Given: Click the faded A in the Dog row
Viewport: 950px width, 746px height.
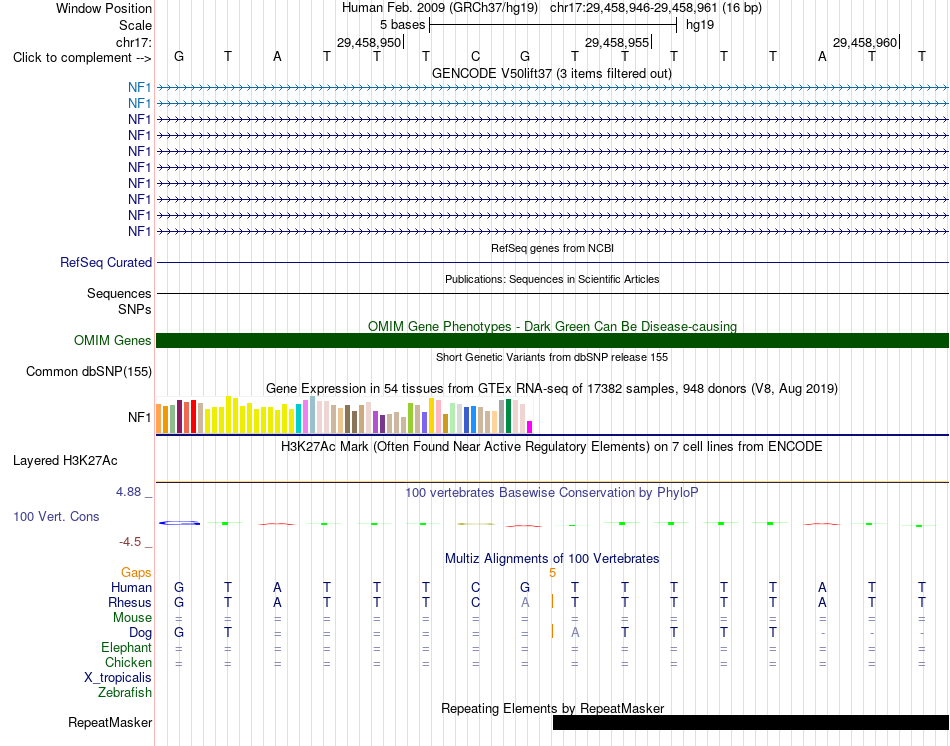Looking at the screenshot, I should [575, 632].
